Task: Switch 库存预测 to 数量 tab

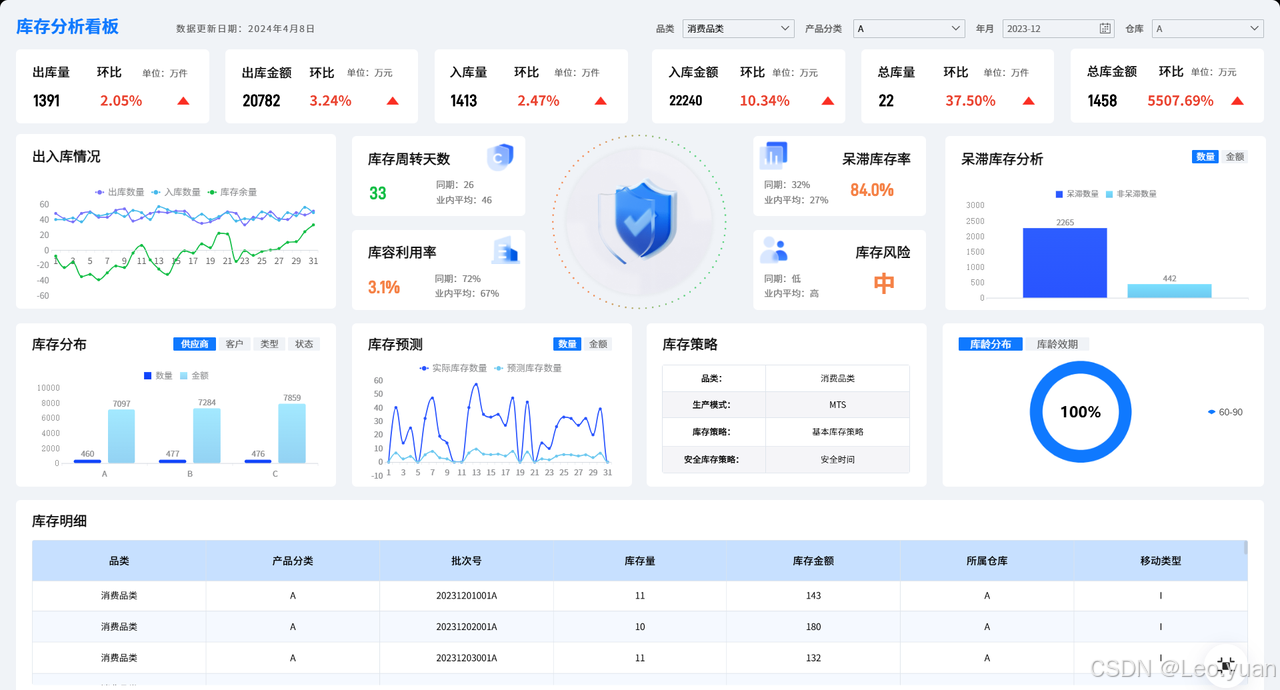Action: (567, 344)
